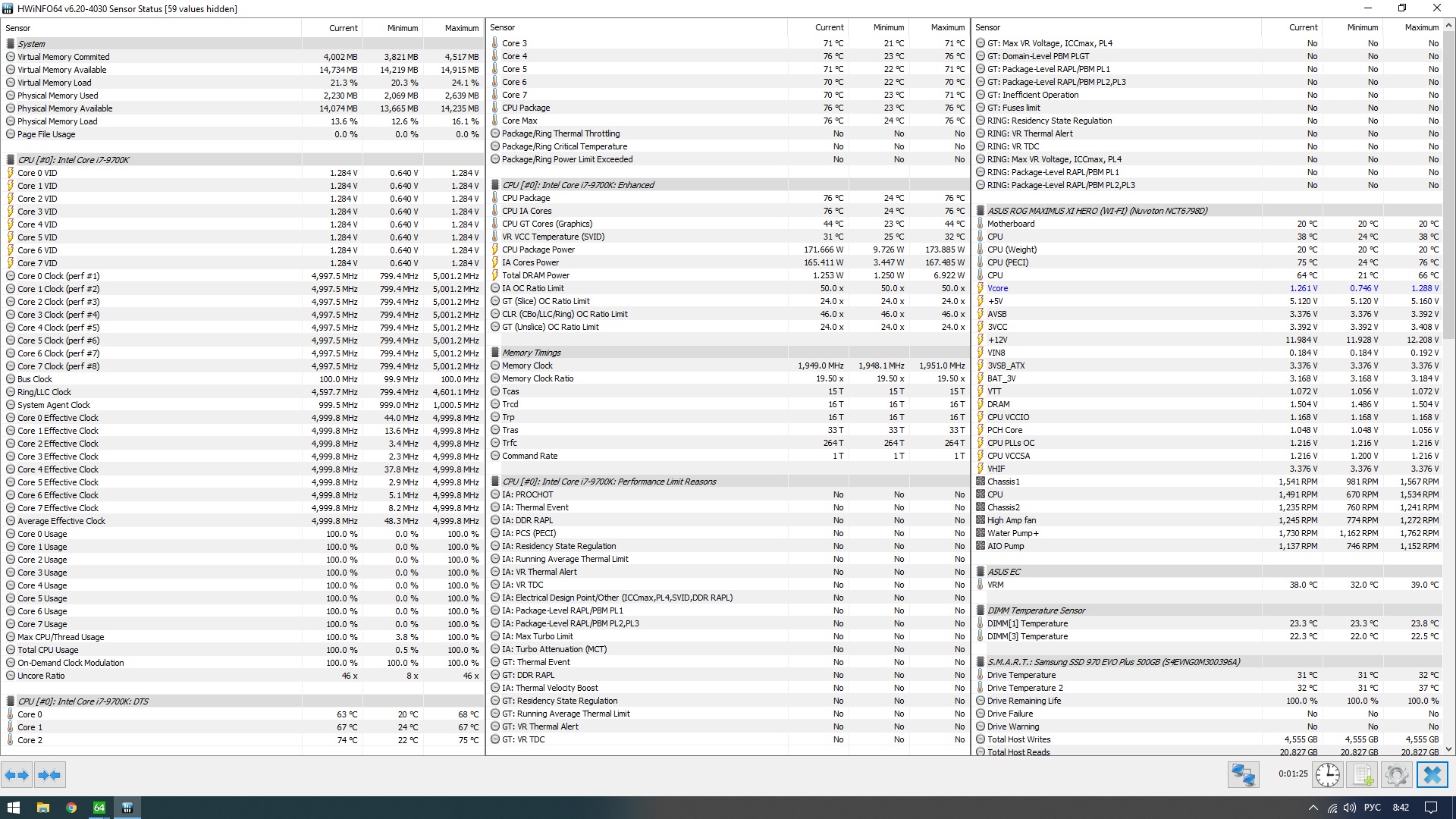1456x819 pixels.
Task: Open the Windows notification center
Action: point(1431,808)
